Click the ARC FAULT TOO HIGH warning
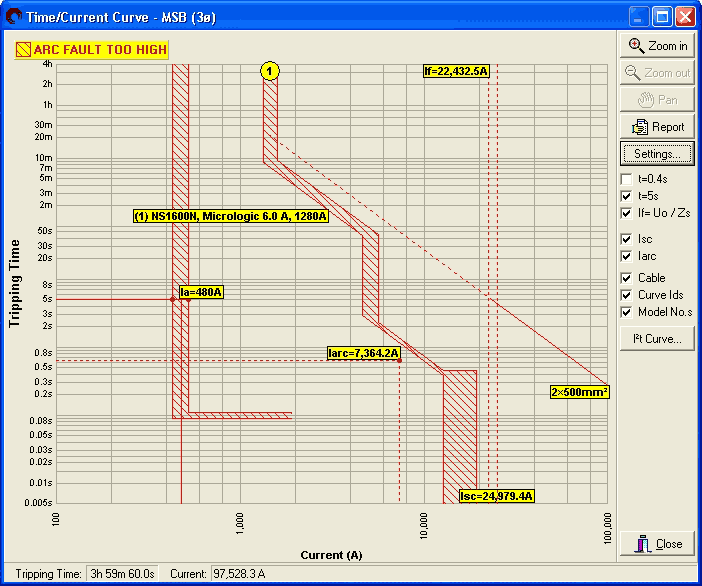The height and width of the screenshot is (586, 702). coord(92,49)
